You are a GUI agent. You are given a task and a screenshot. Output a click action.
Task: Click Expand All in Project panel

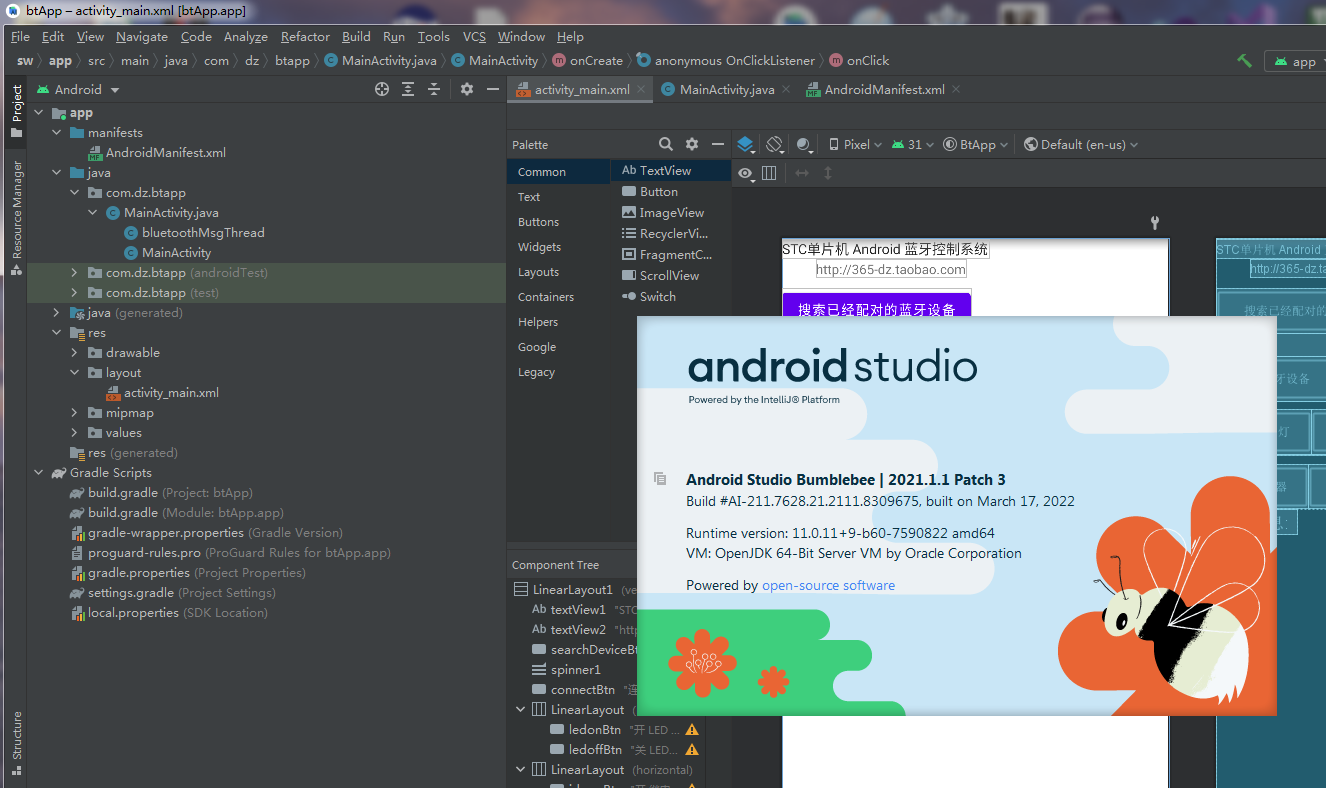pyautogui.click(x=408, y=89)
